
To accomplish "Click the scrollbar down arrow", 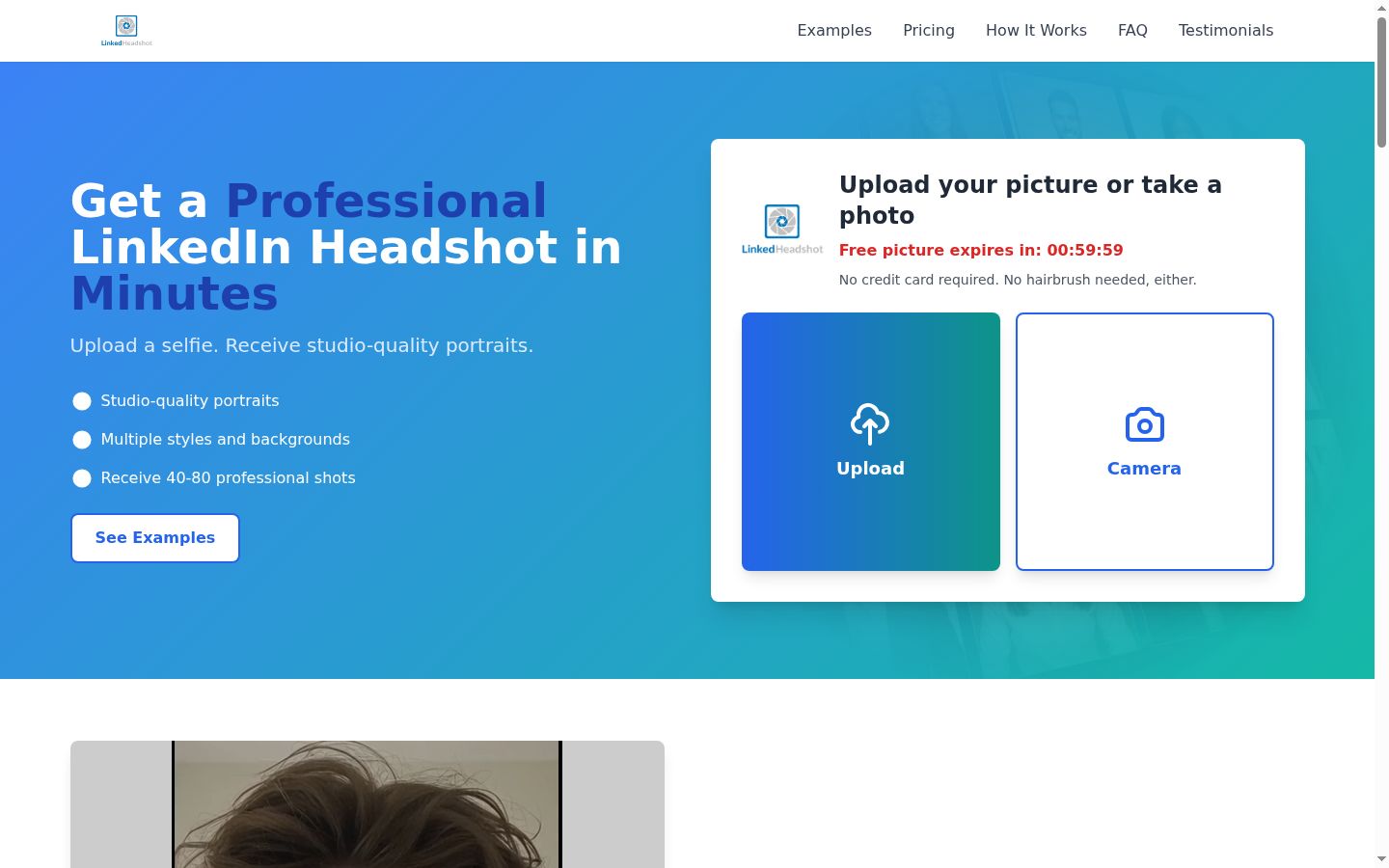I will point(1381,859).
